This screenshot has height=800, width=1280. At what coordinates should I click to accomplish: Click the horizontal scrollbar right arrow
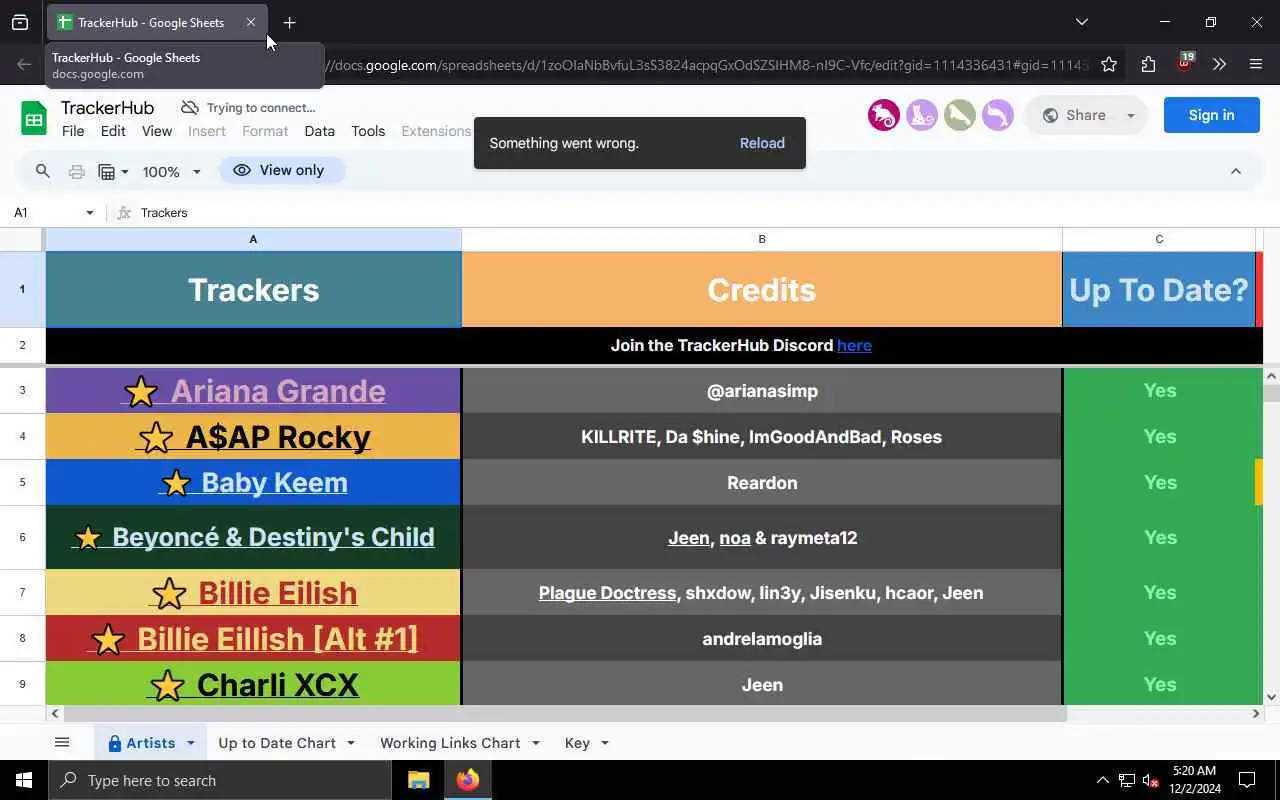coord(1256,714)
